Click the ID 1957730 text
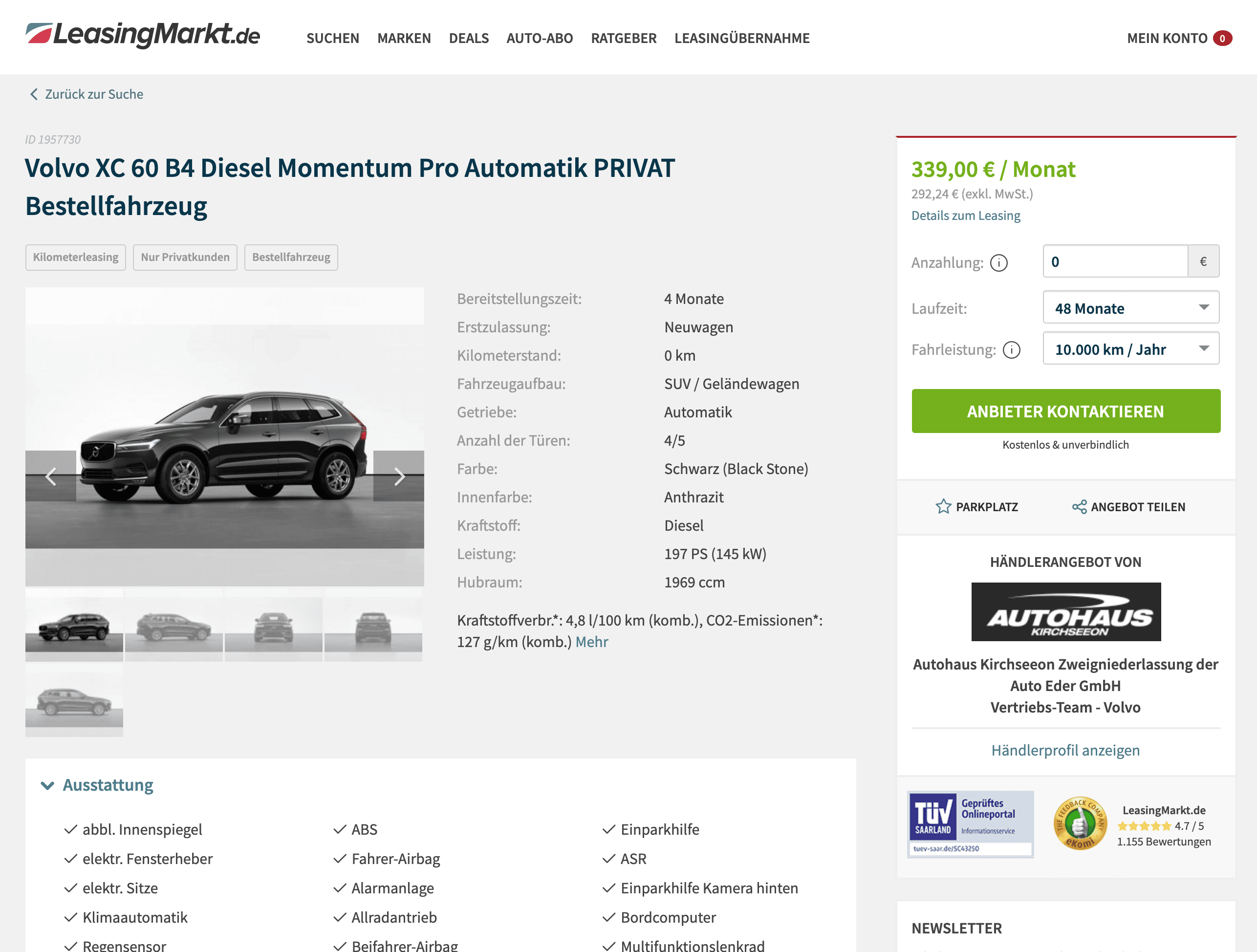 click(53, 140)
